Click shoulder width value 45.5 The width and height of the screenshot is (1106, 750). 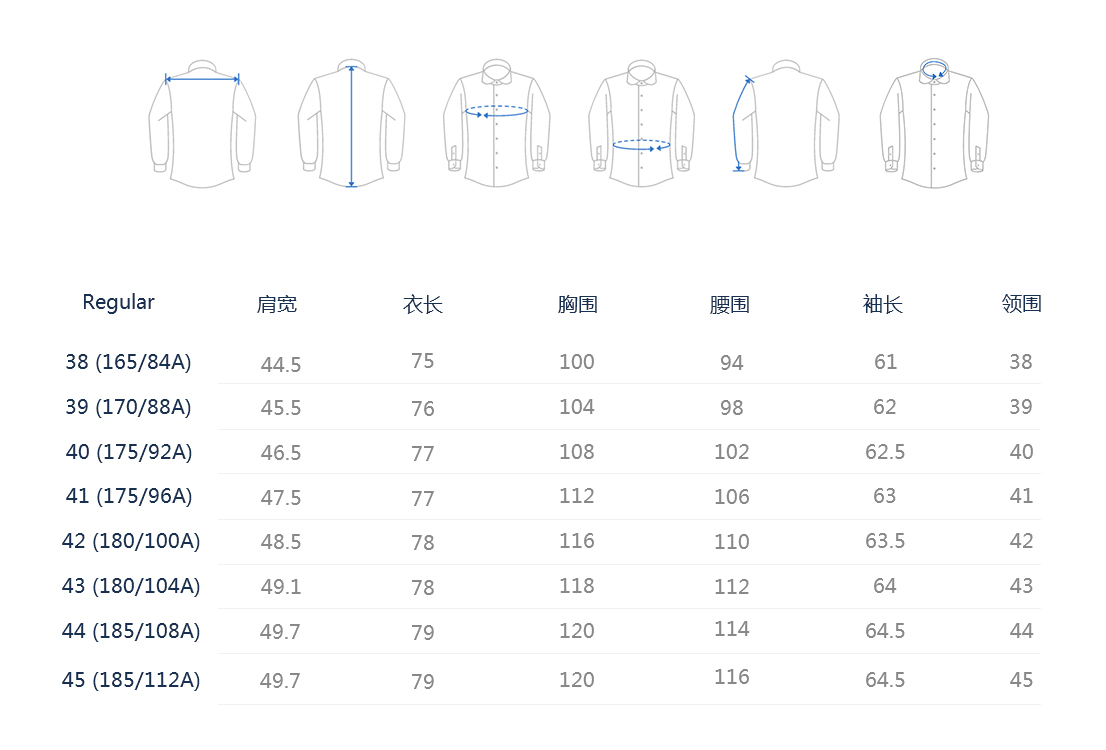click(281, 408)
